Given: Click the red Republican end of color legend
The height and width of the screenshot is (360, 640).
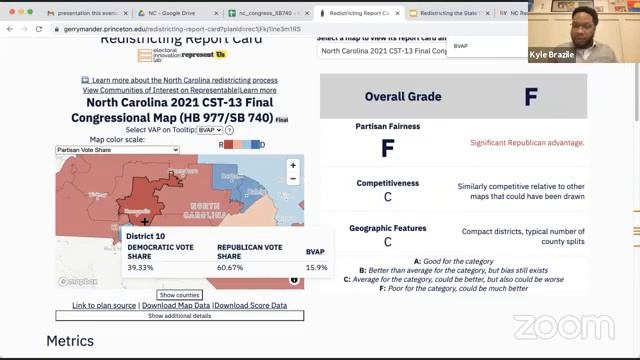Looking at the screenshot, I should pos(229,144).
